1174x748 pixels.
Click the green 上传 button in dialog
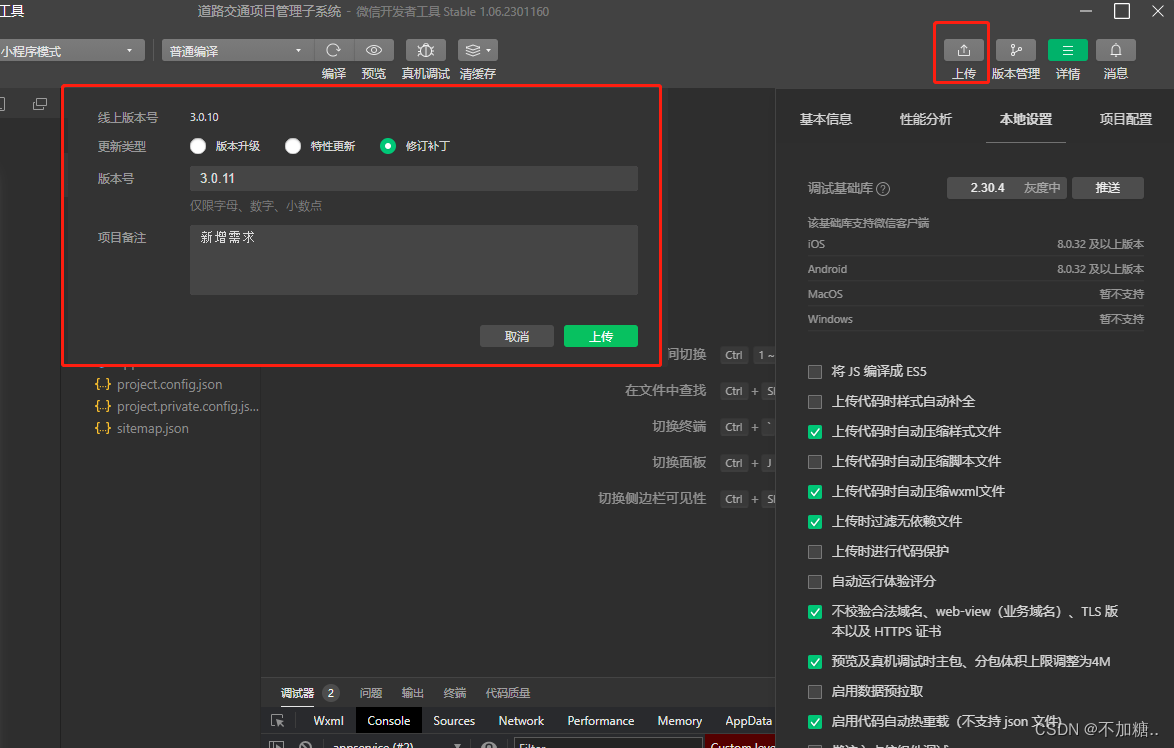click(600, 337)
